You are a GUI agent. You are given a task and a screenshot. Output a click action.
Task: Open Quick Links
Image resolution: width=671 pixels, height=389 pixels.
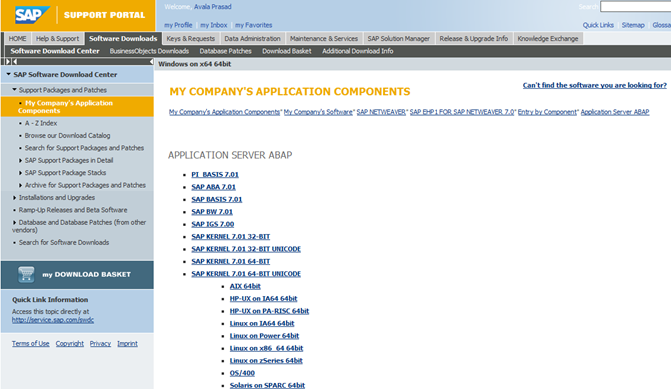(x=598, y=25)
